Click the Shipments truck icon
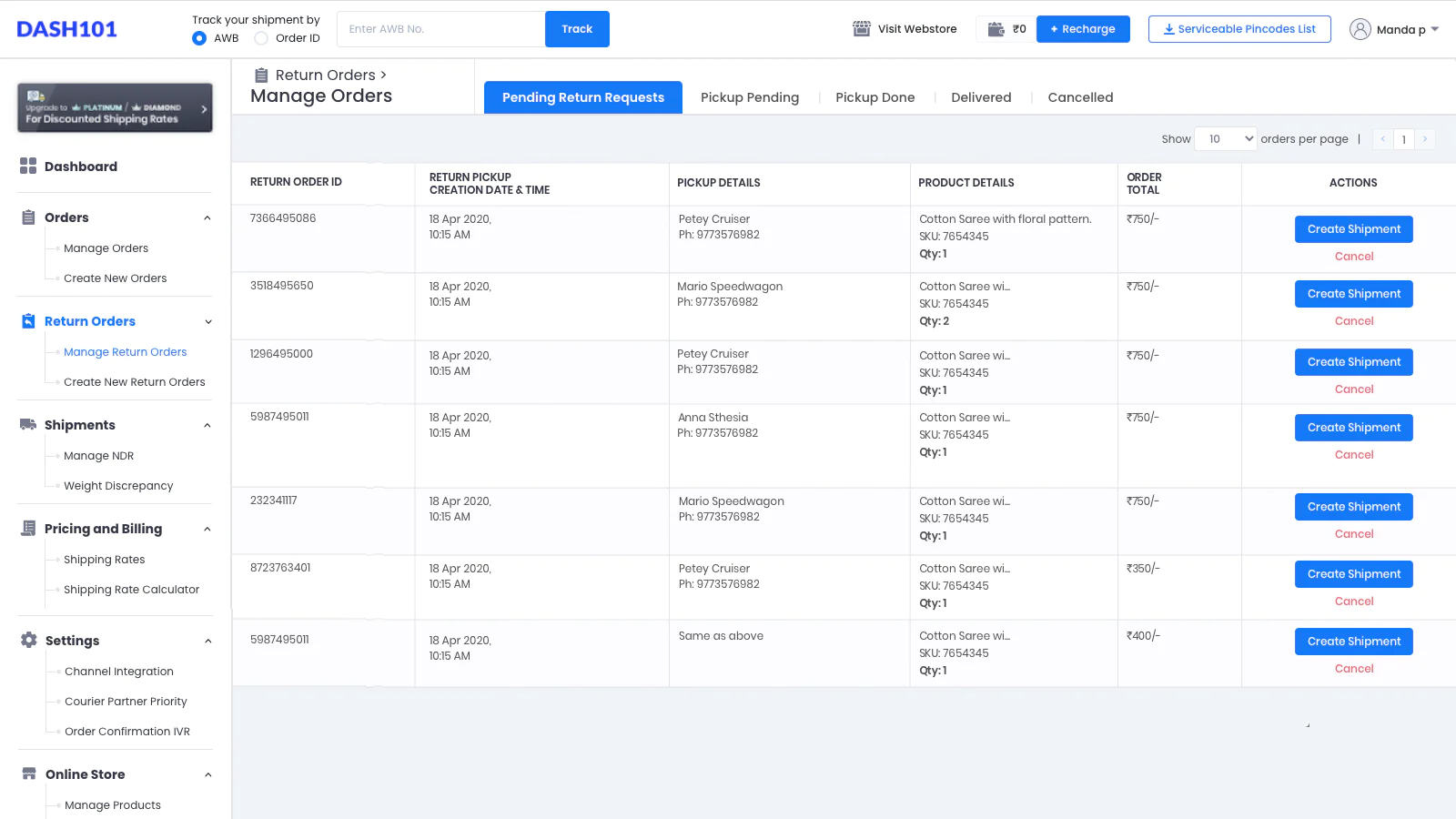Image resolution: width=1456 pixels, height=819 pixels. click(x=28, y=425)
